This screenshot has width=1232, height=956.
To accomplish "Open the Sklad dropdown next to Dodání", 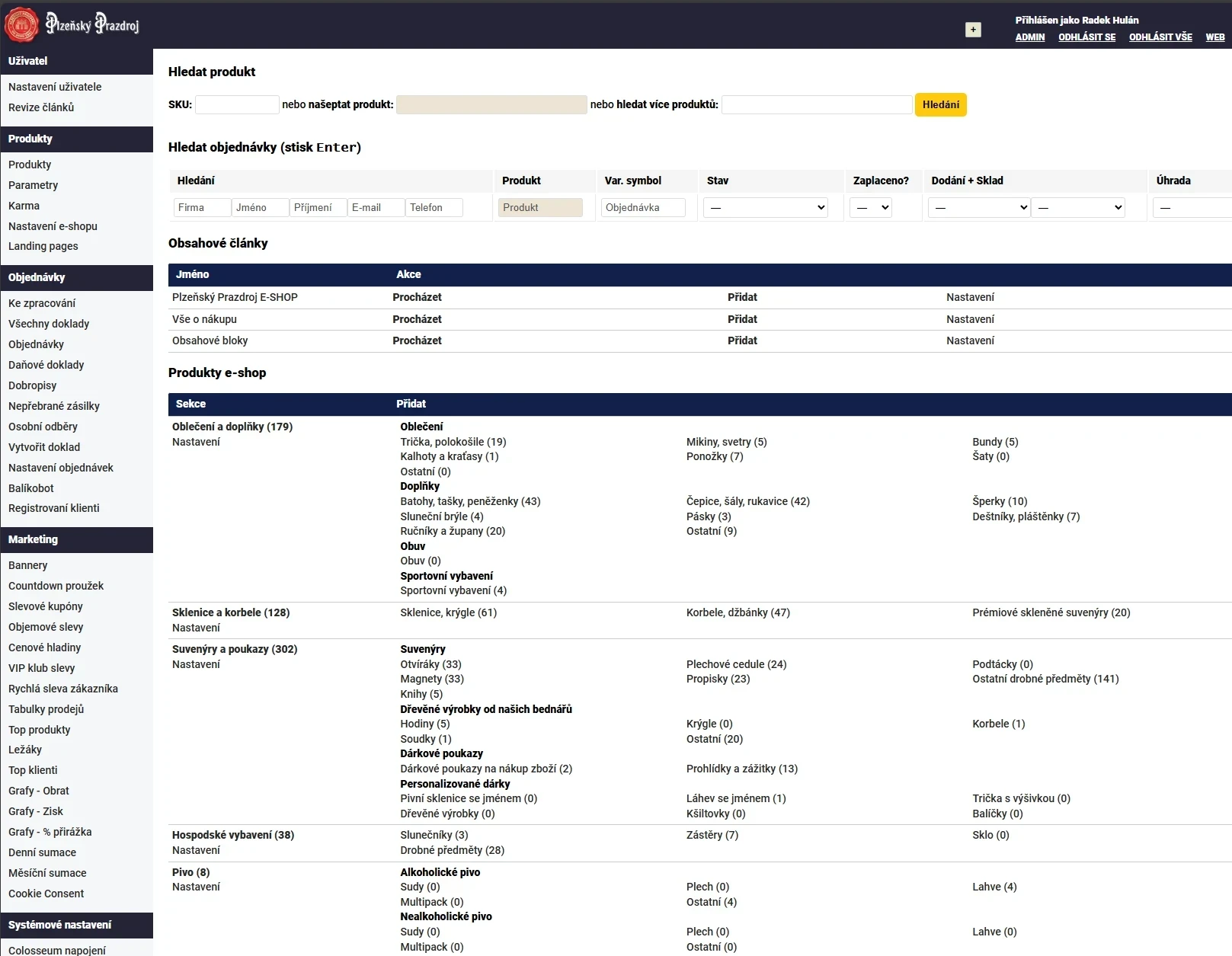I will (1078, 207).
